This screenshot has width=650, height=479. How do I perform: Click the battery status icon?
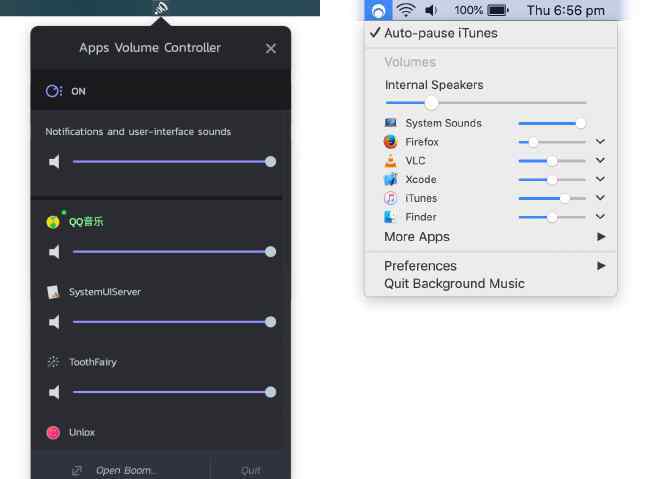498,10
